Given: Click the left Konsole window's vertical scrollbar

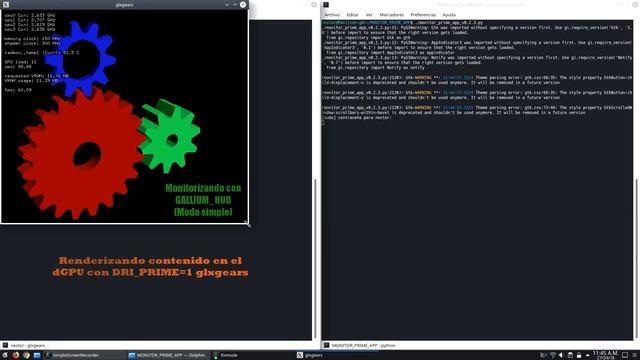Looking at the screenshot, I should point(315,259).
